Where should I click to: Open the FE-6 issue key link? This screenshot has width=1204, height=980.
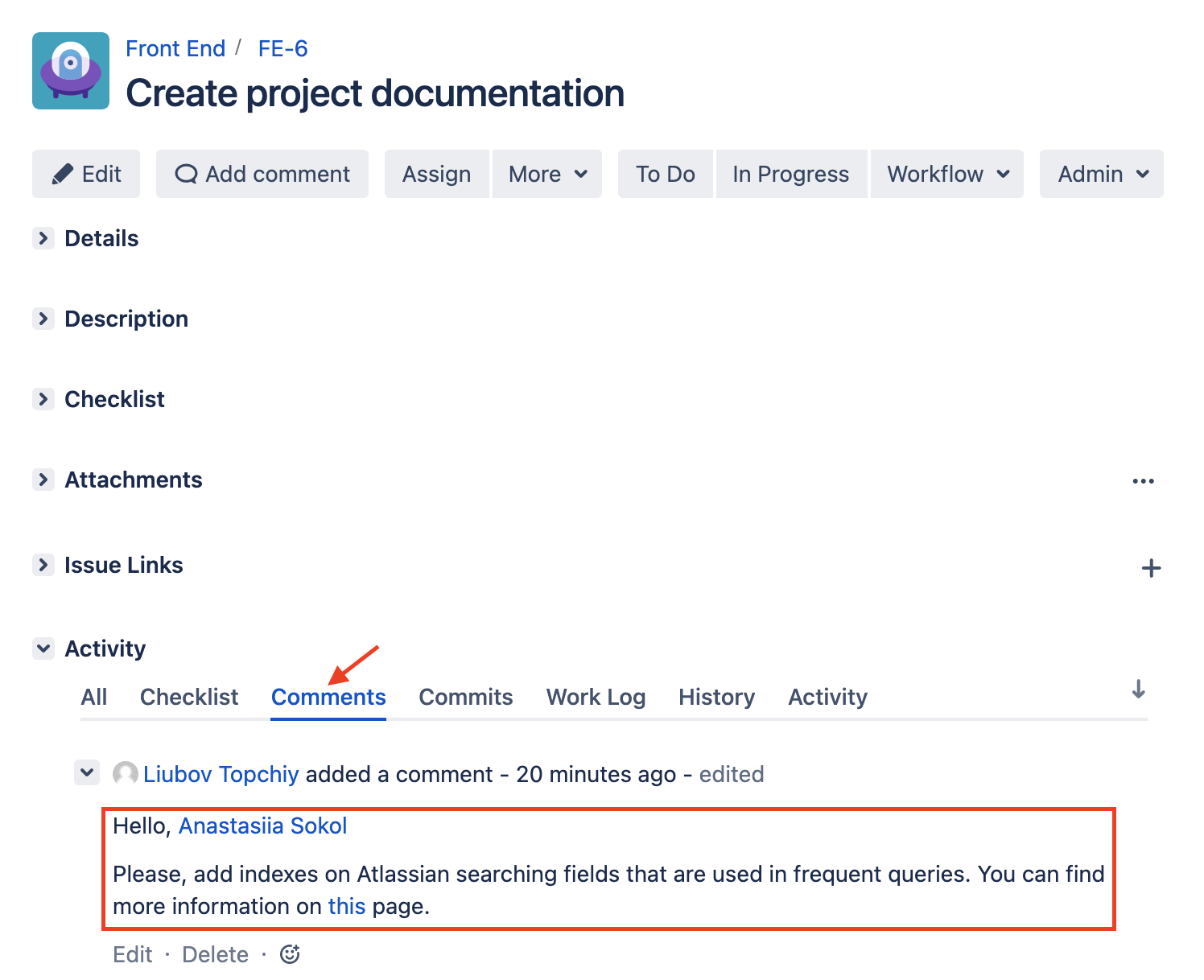coord(282,48)
